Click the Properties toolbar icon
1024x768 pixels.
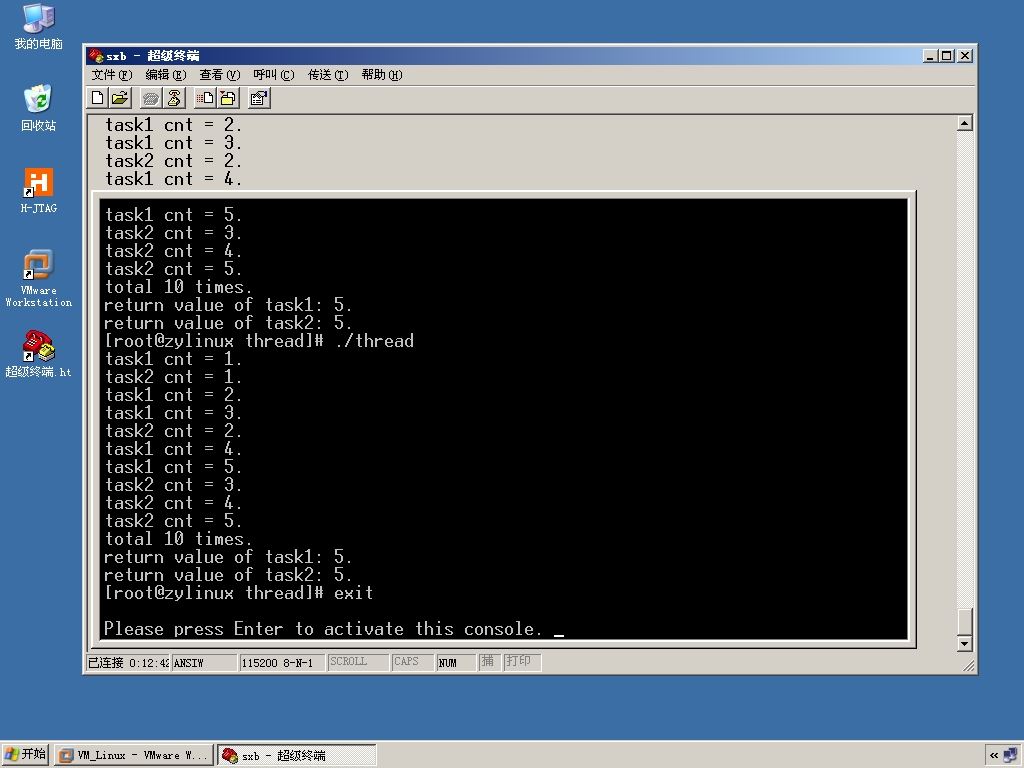pos(259,99)
